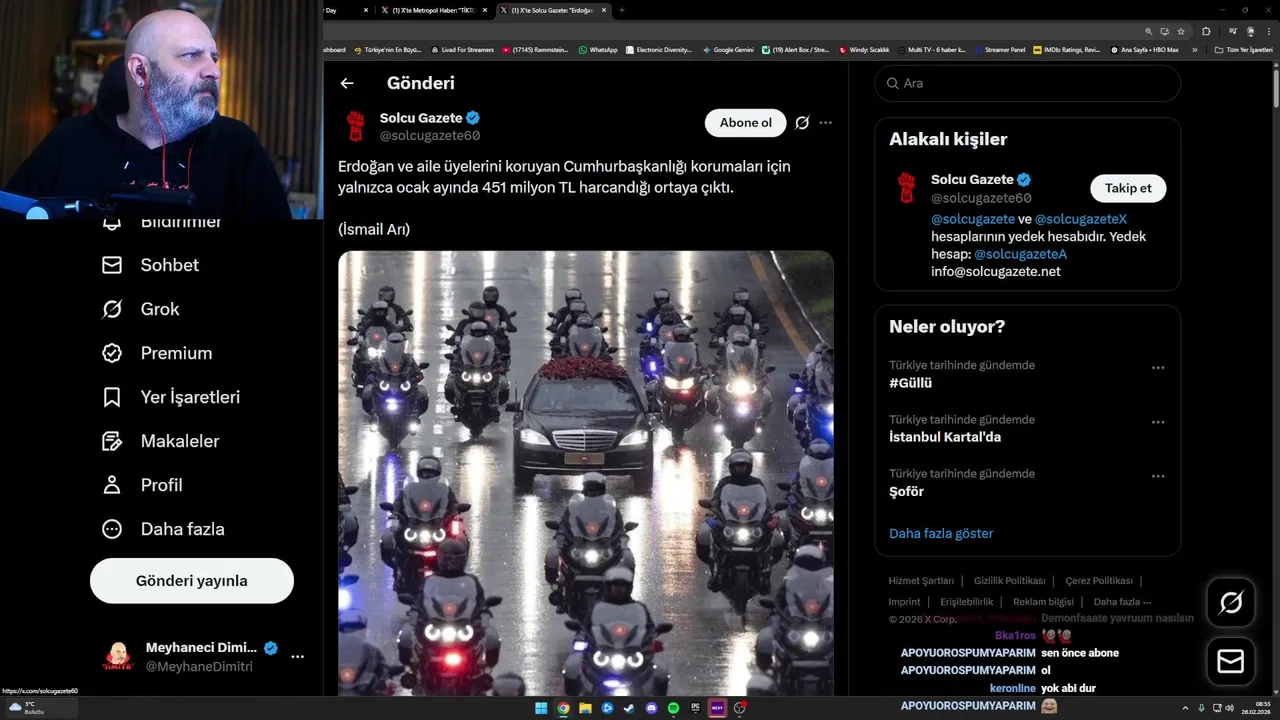Open the browser extensions puzzle icon

(x=1206, y=31)
